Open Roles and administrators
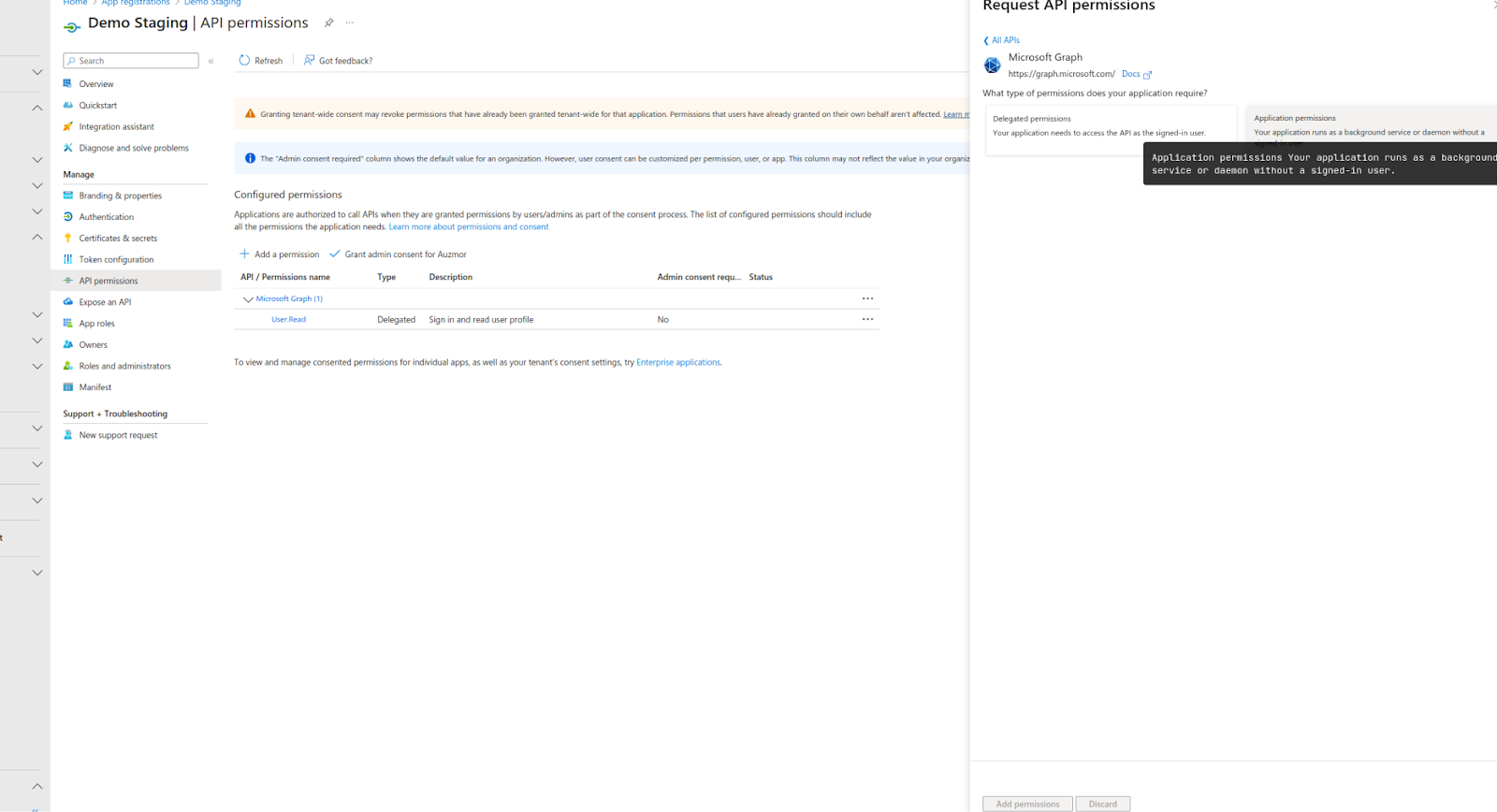1497x812 pixels. click(124, 367)
